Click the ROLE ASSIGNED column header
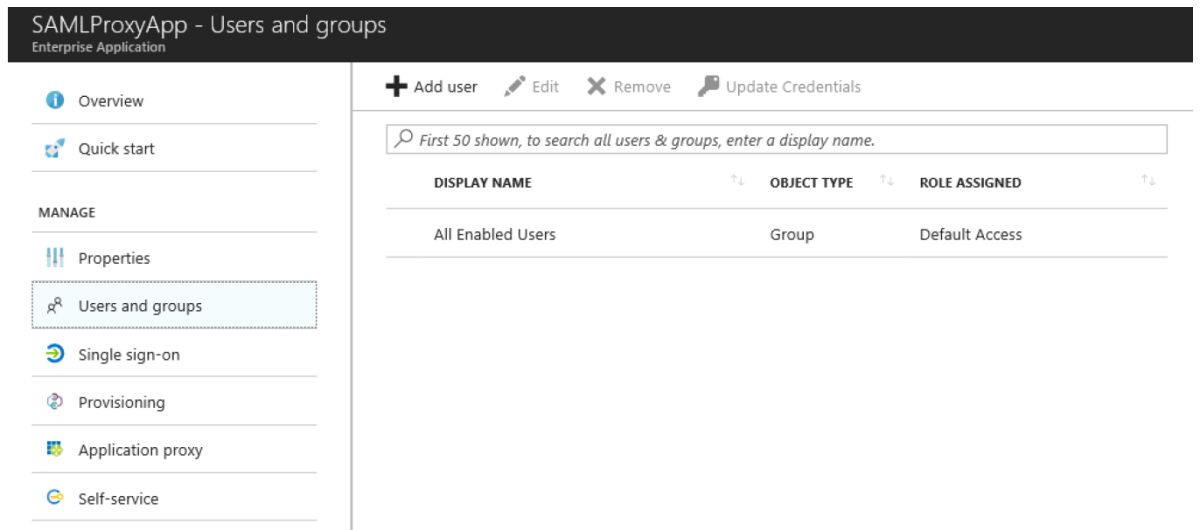Screen dimensions: 1200x530 (970, 183)
